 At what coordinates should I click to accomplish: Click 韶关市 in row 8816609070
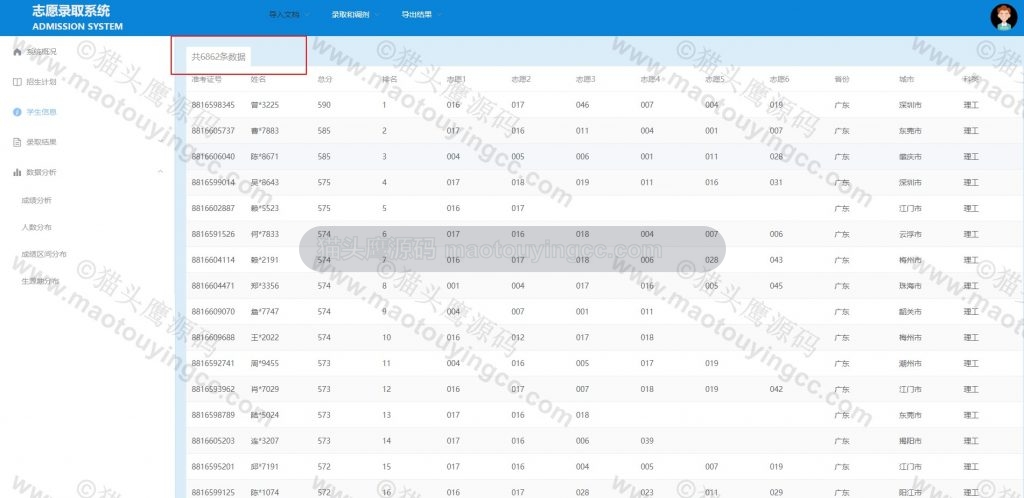tap(910, 311)
